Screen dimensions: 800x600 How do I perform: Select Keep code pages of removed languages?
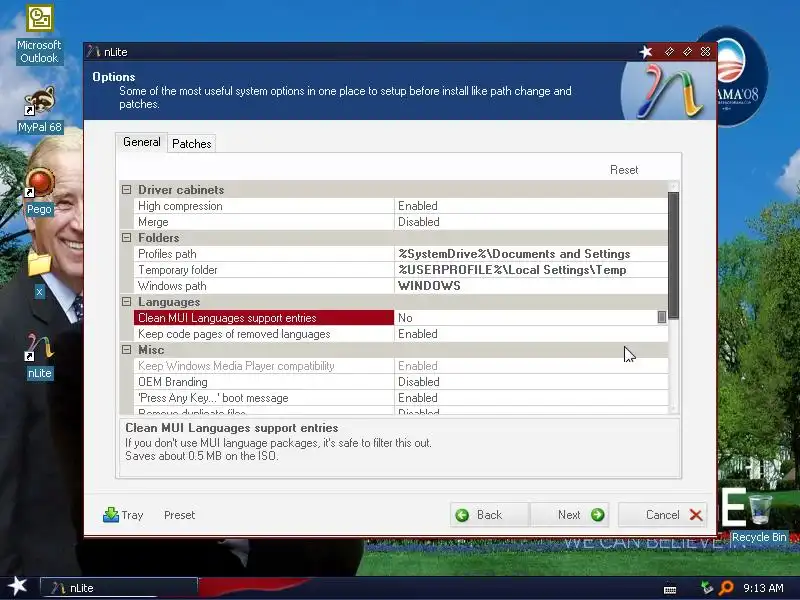click(x=264, y=334)
